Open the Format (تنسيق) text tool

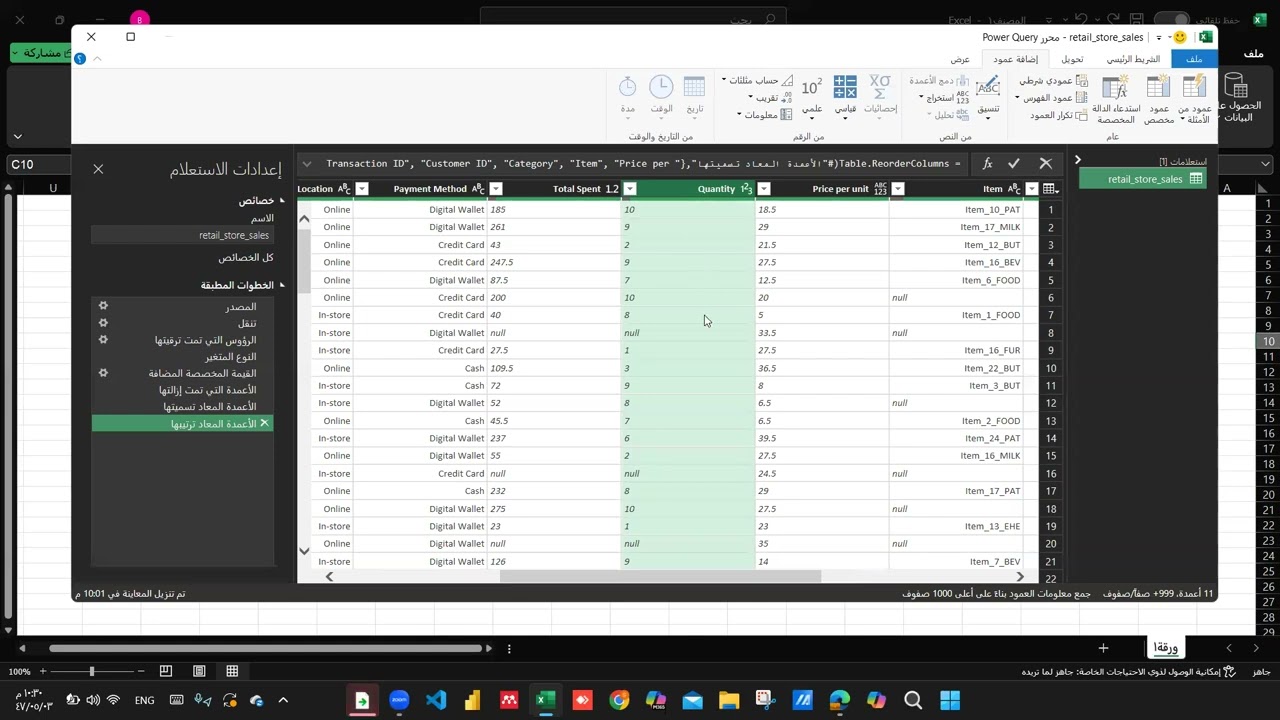[x=988, y=96]
